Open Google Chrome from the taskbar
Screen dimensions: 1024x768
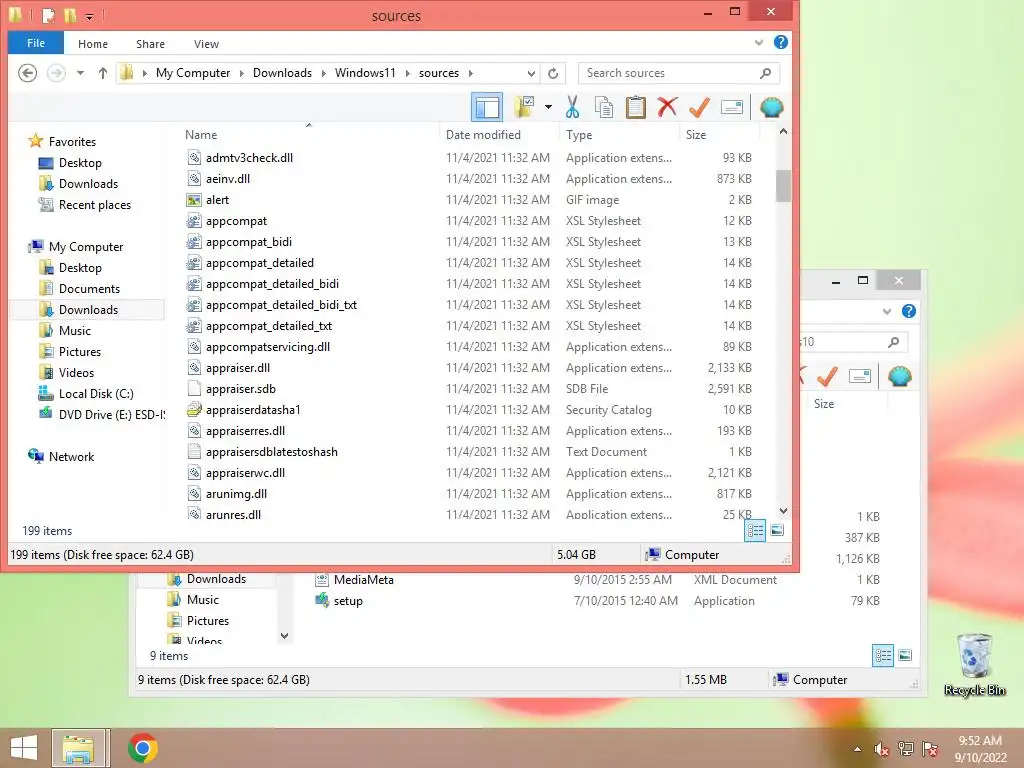pyautogui.click(x=143, y=748)
